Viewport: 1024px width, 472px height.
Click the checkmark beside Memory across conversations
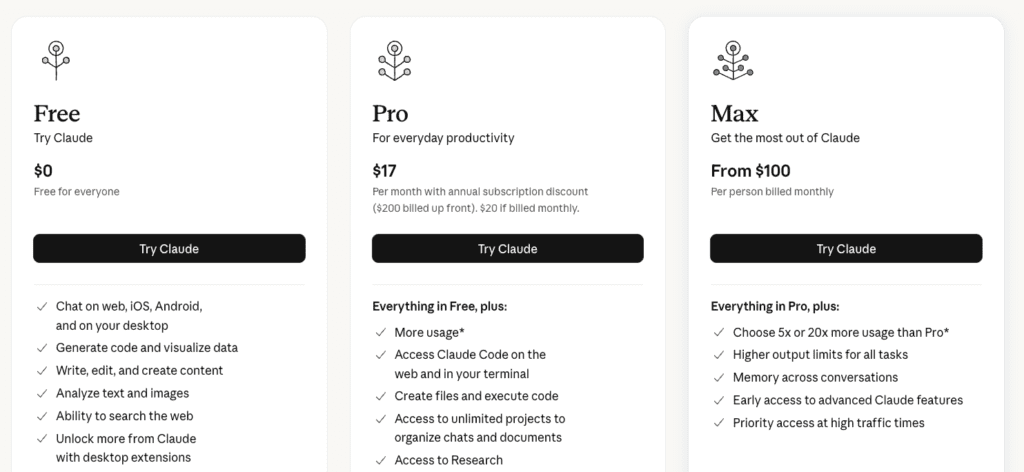pyautogui.click(x=719, y=378)
